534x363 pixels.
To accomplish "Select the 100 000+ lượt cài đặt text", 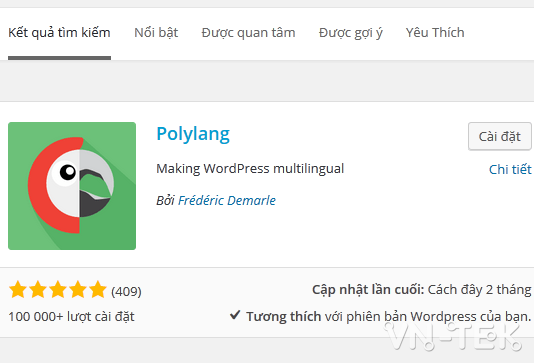I will (72, 317).
